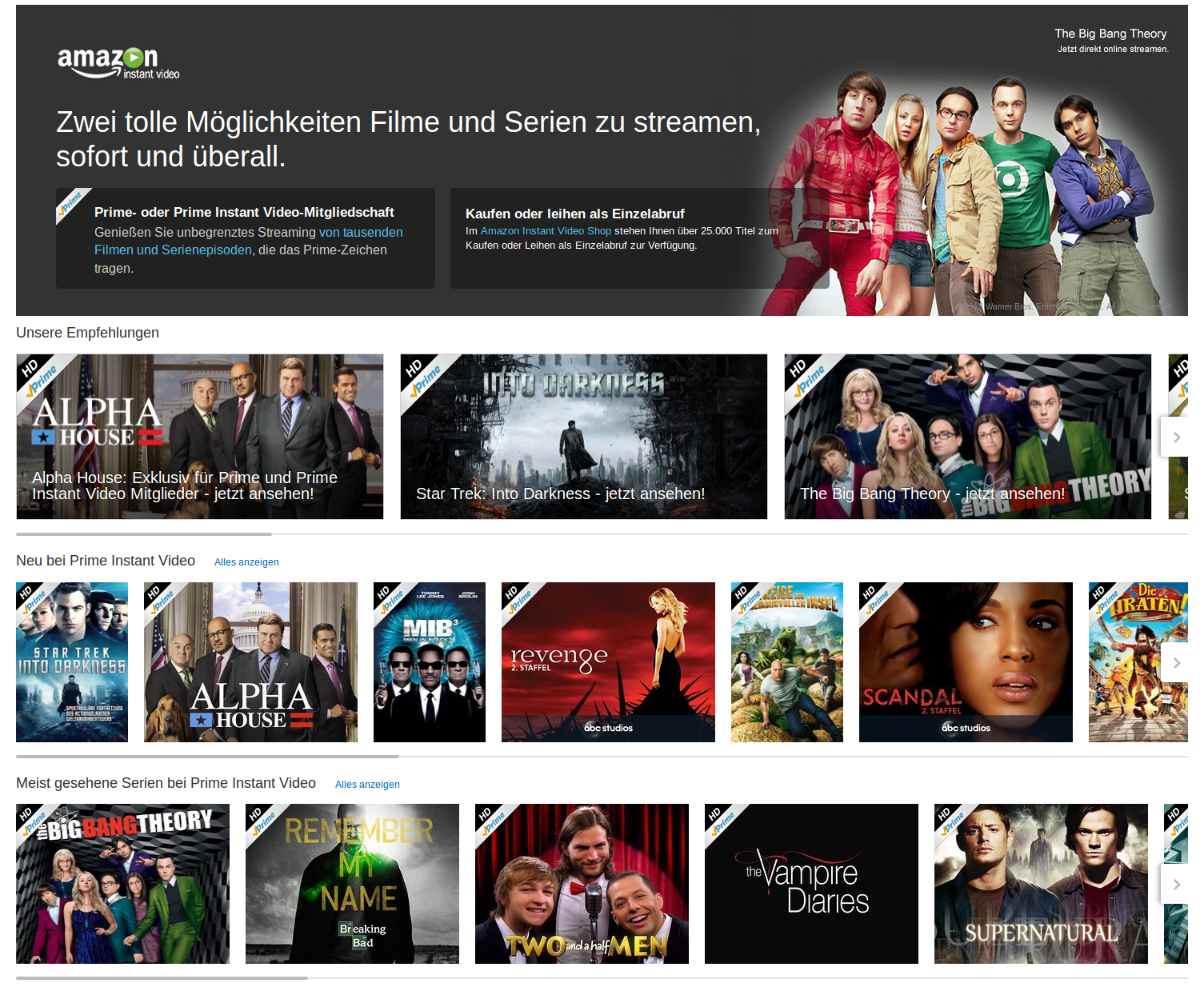Click the 'Meist gesehene Serien bei Prime Instant Video' heading

[166, 783]
